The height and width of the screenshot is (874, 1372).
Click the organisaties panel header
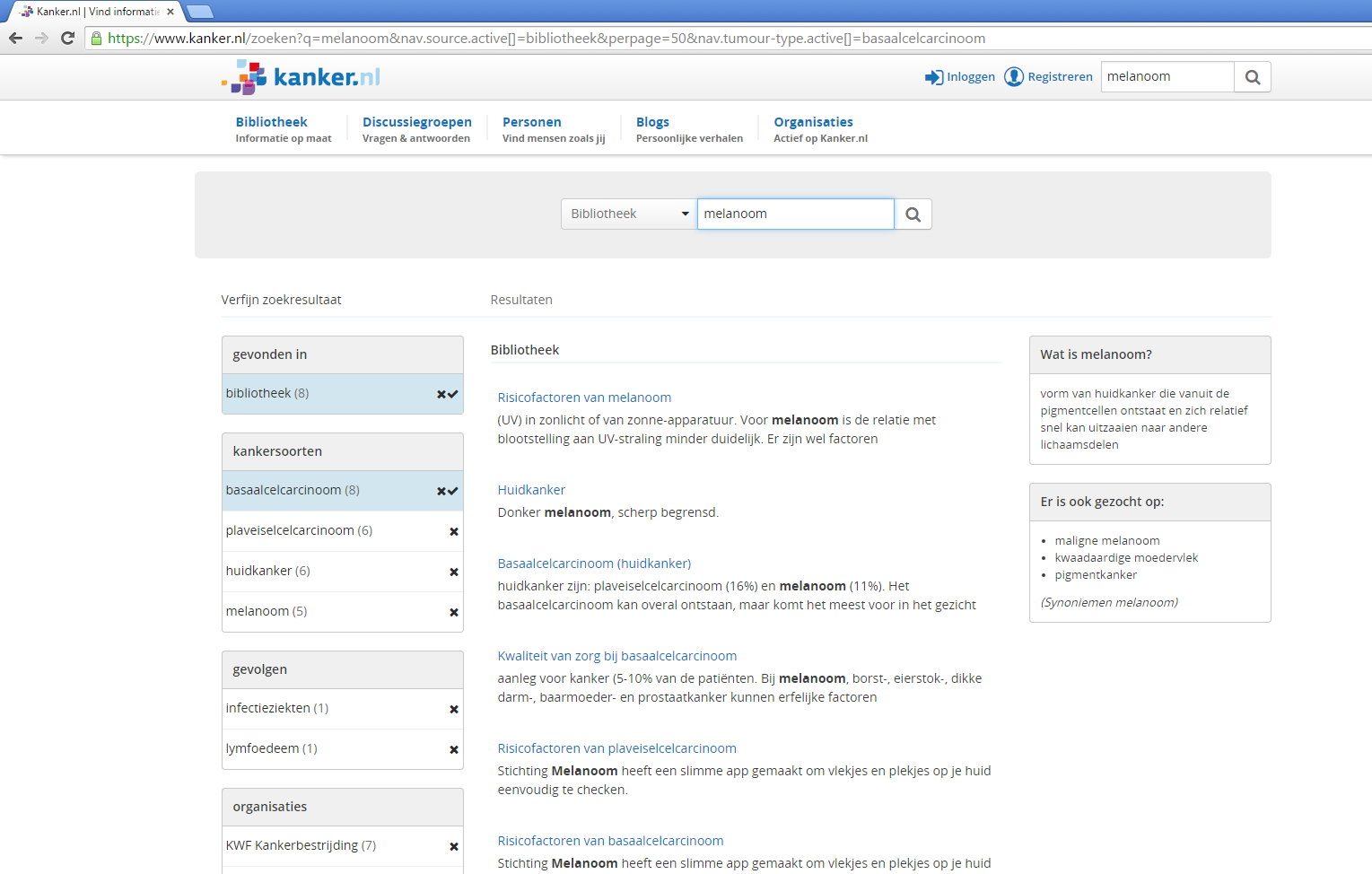(343, 807)
